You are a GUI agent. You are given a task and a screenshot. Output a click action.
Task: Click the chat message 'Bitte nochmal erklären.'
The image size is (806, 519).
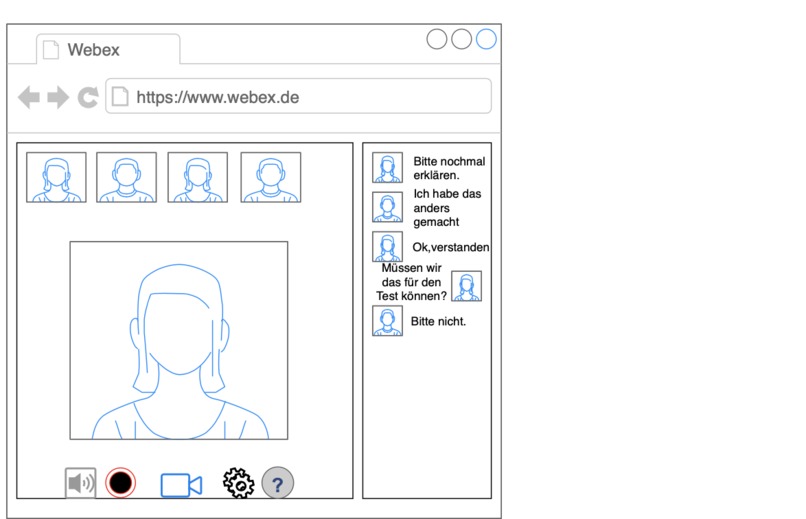[449, 168]
